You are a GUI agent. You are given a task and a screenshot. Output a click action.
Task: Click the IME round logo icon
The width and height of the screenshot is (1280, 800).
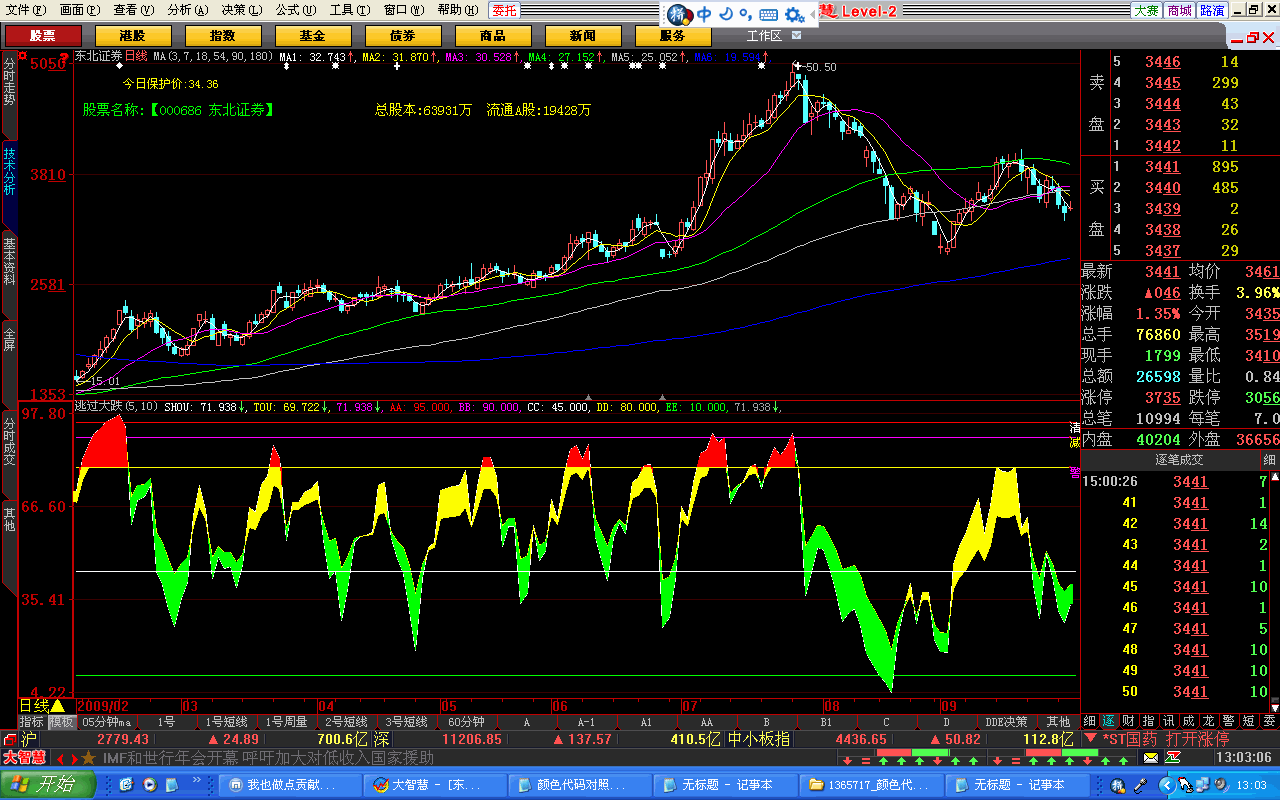coord(679,14)
